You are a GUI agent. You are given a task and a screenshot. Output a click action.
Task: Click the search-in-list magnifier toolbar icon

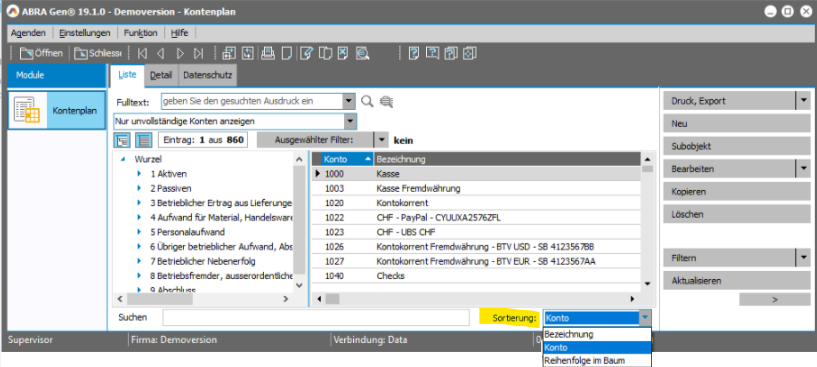click(x=362, y=53)
